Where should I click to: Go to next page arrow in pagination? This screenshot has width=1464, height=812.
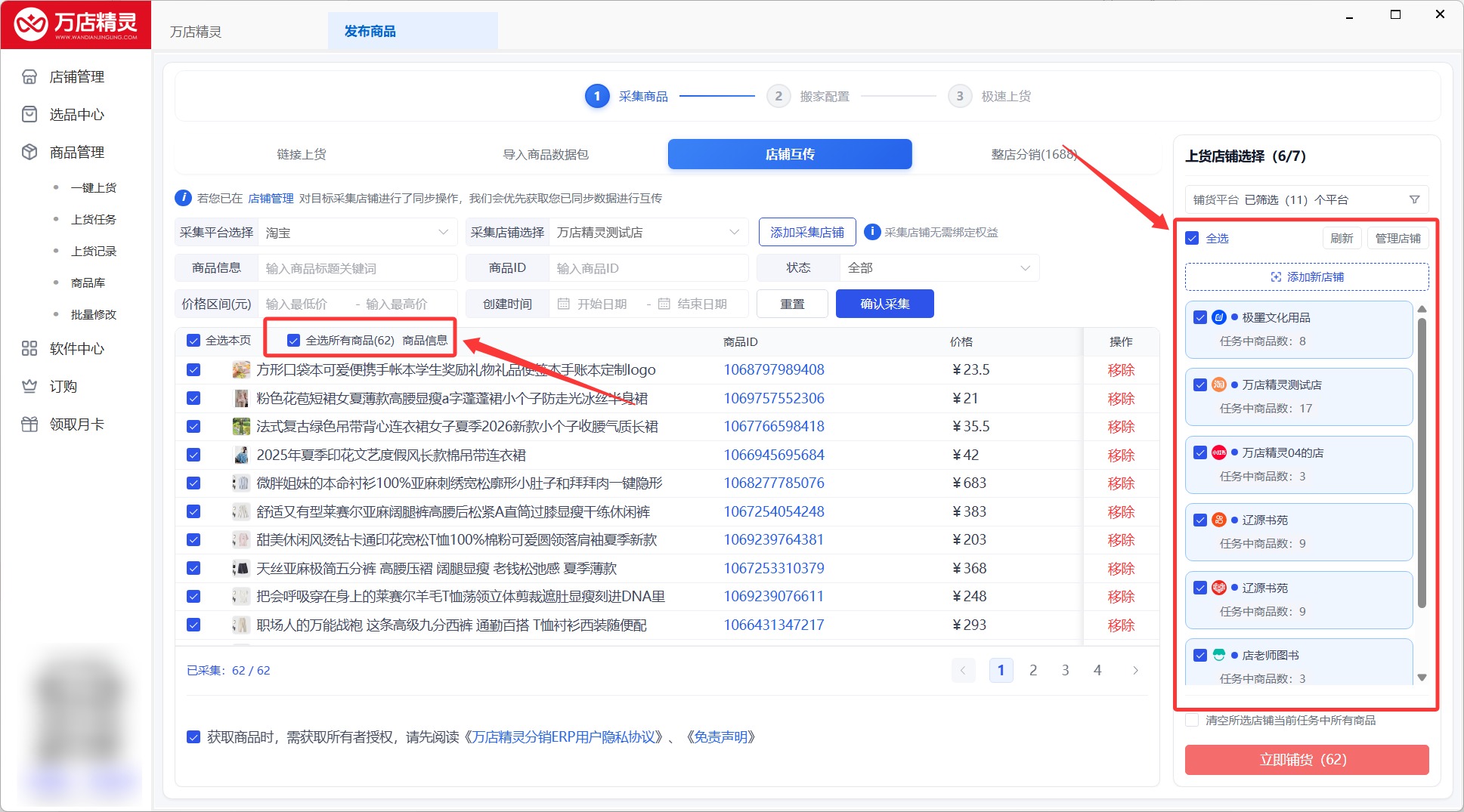pyautogui.click(x=1135, y=670)
